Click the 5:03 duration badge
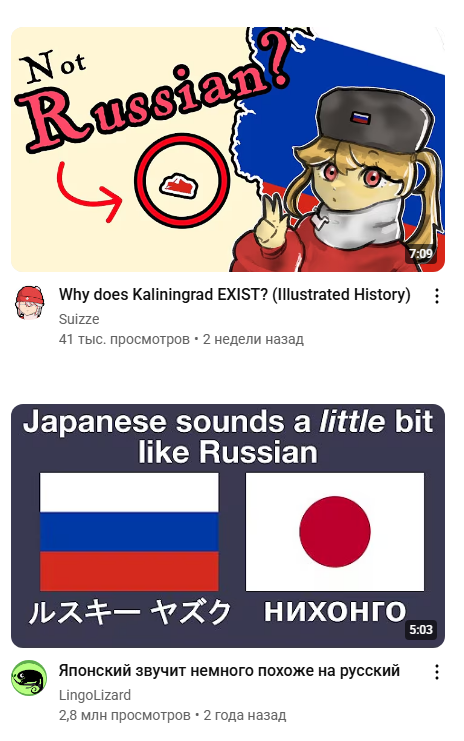Viewport: 464px width, 741px height. (421, 629)
